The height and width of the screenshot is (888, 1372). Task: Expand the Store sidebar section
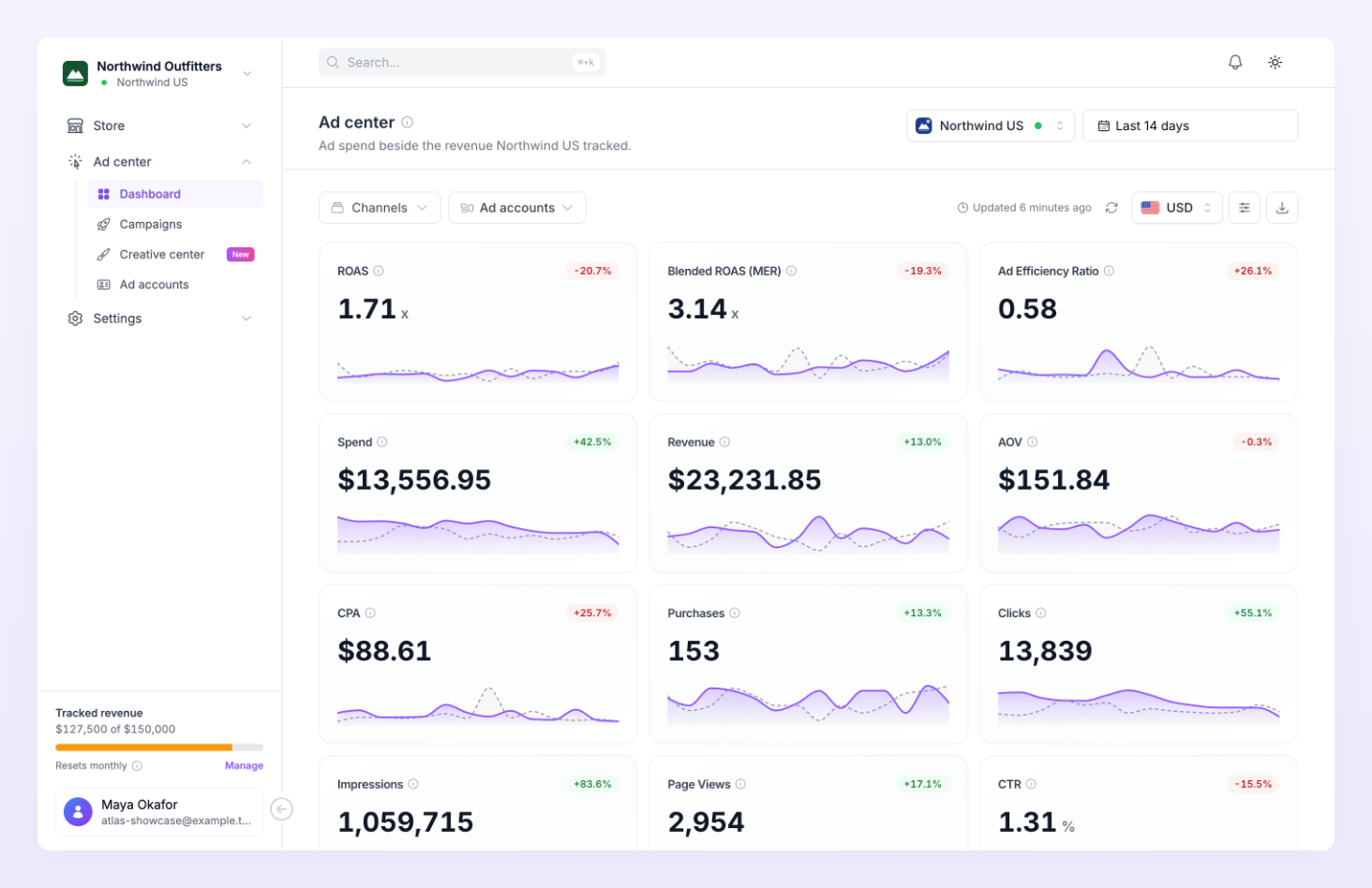[159, 126]
